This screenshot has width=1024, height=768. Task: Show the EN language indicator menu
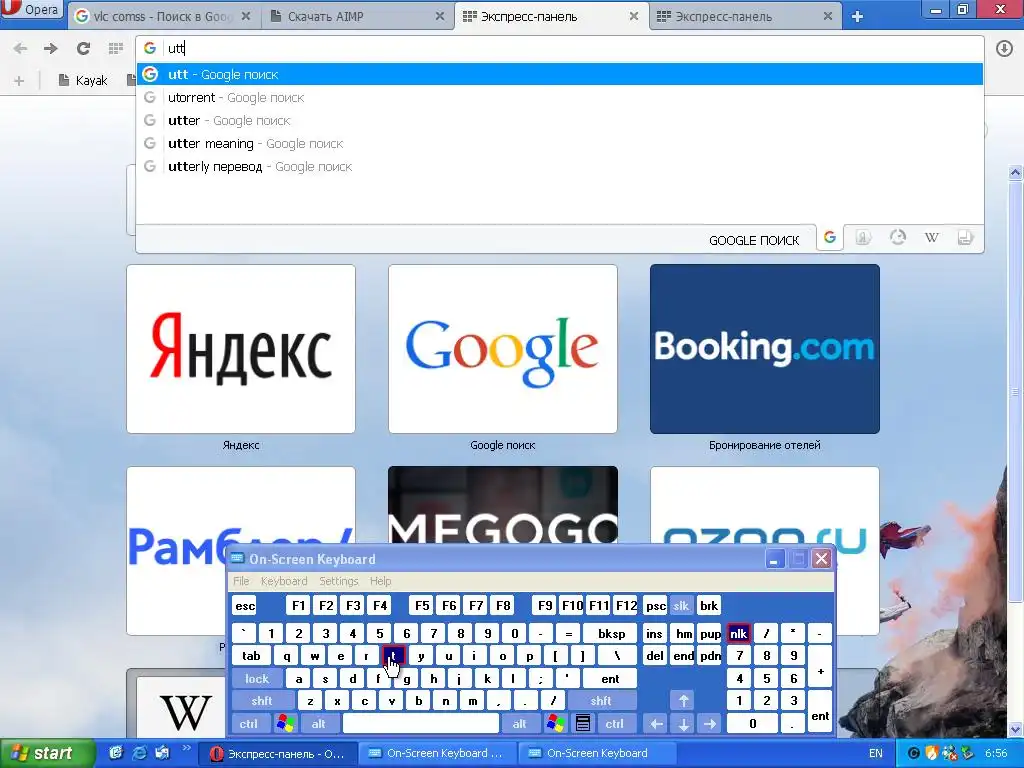(x=876, y=754)
